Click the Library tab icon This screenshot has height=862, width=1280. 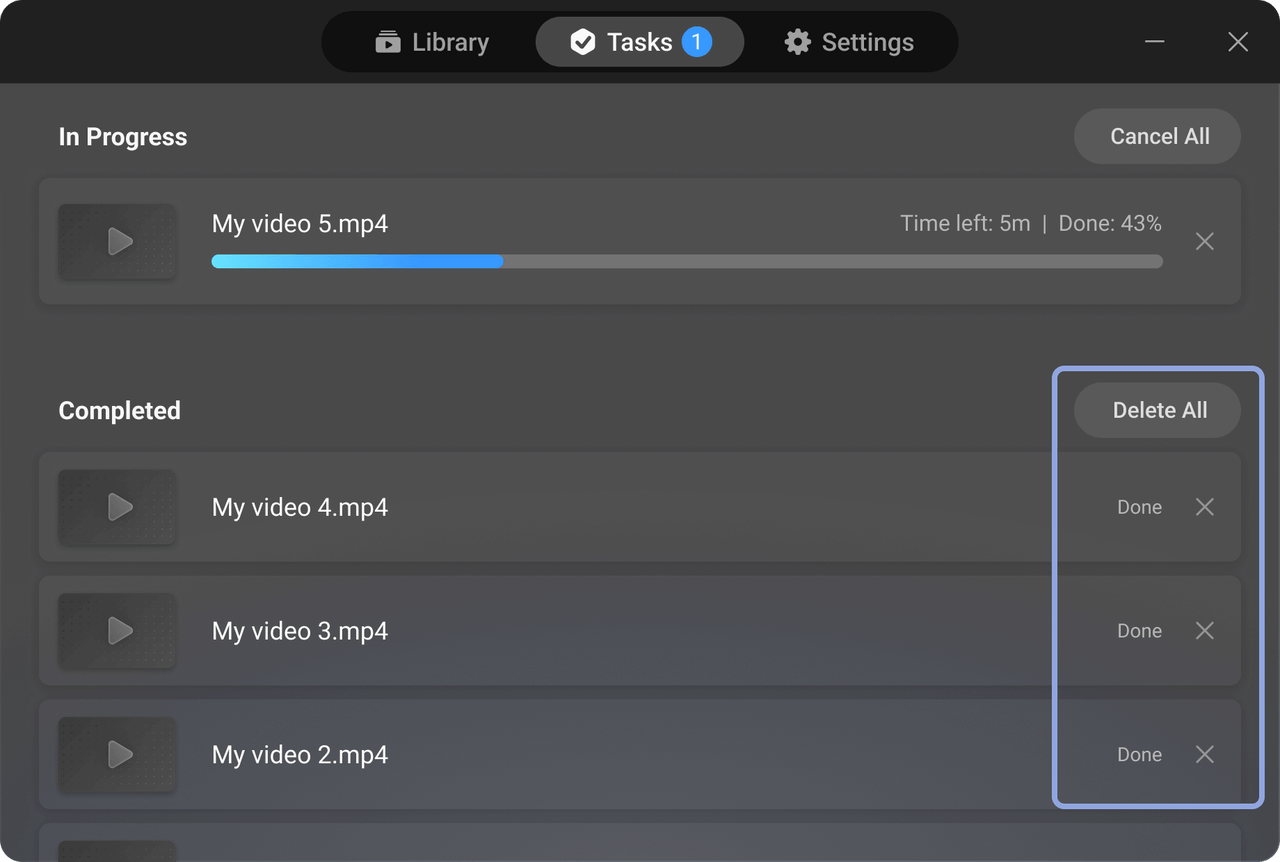point(387,42)
